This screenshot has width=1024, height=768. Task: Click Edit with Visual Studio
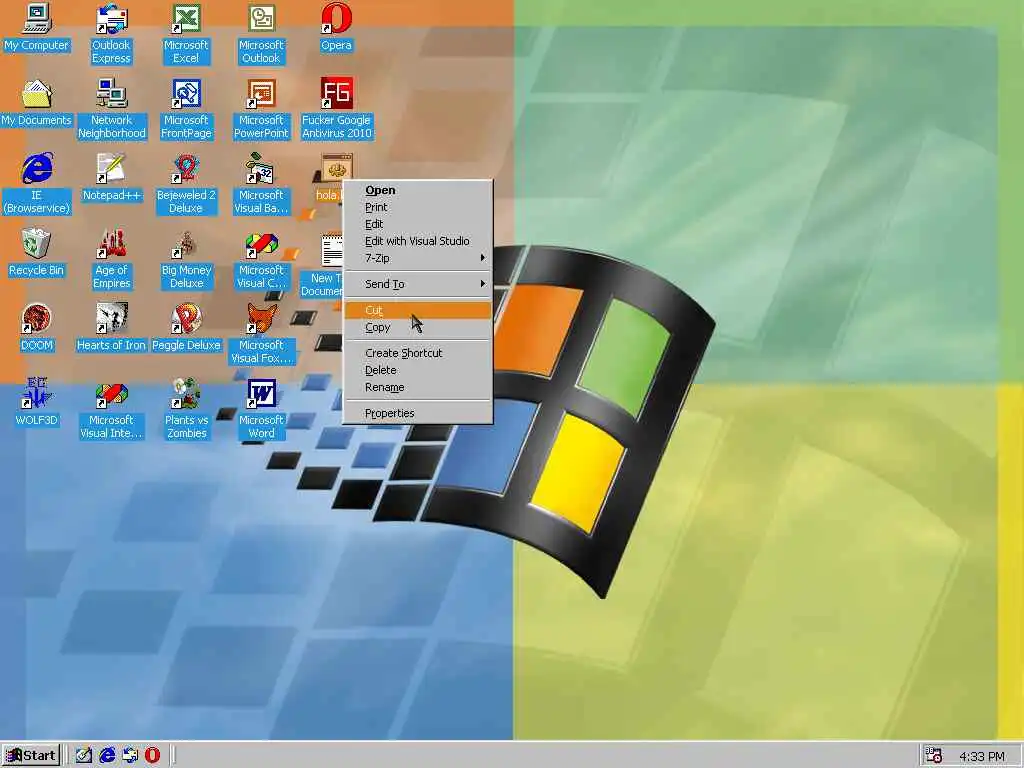point(418,241)
